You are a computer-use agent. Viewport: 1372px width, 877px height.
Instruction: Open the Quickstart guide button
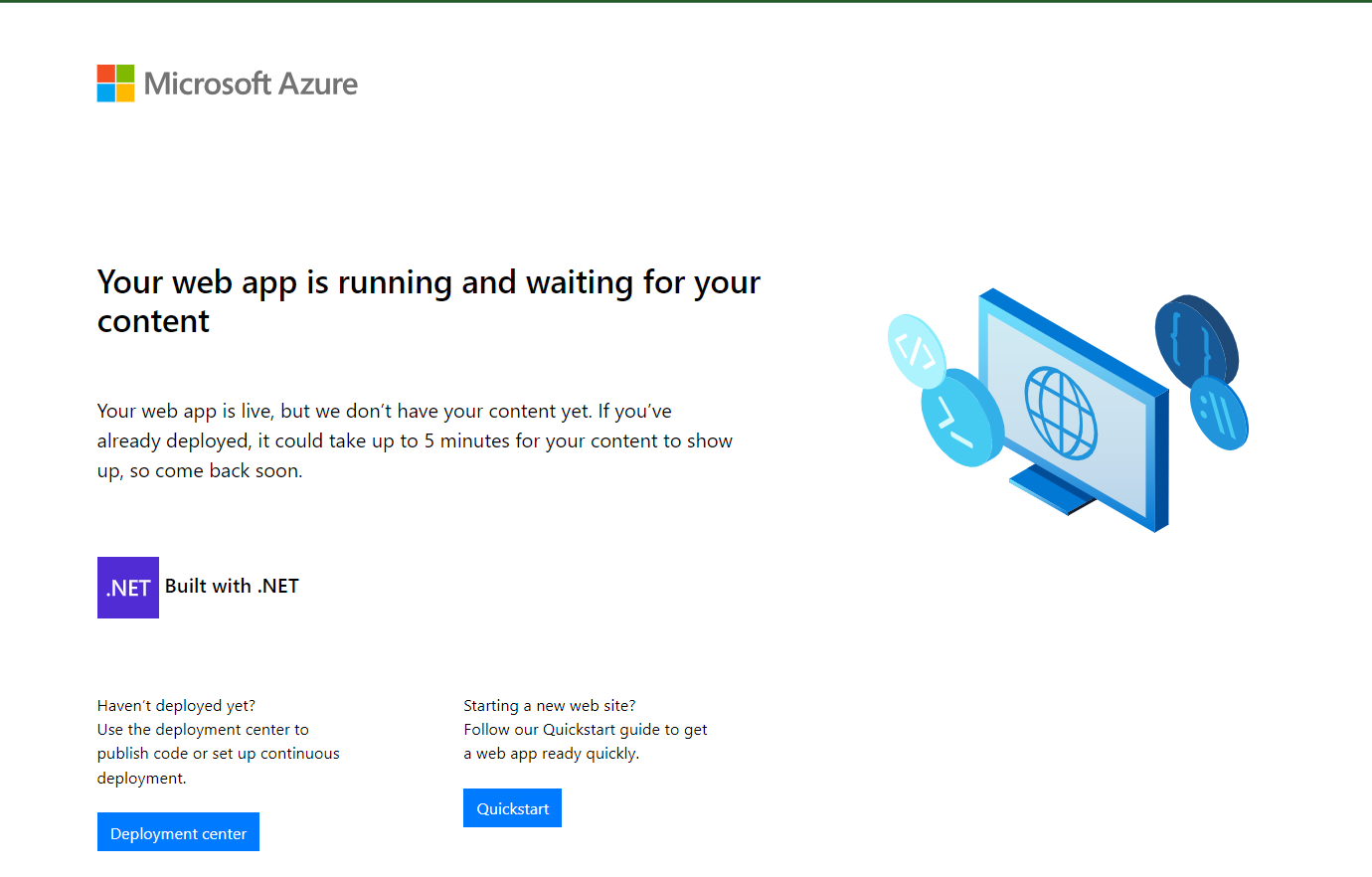coord(512,808)
